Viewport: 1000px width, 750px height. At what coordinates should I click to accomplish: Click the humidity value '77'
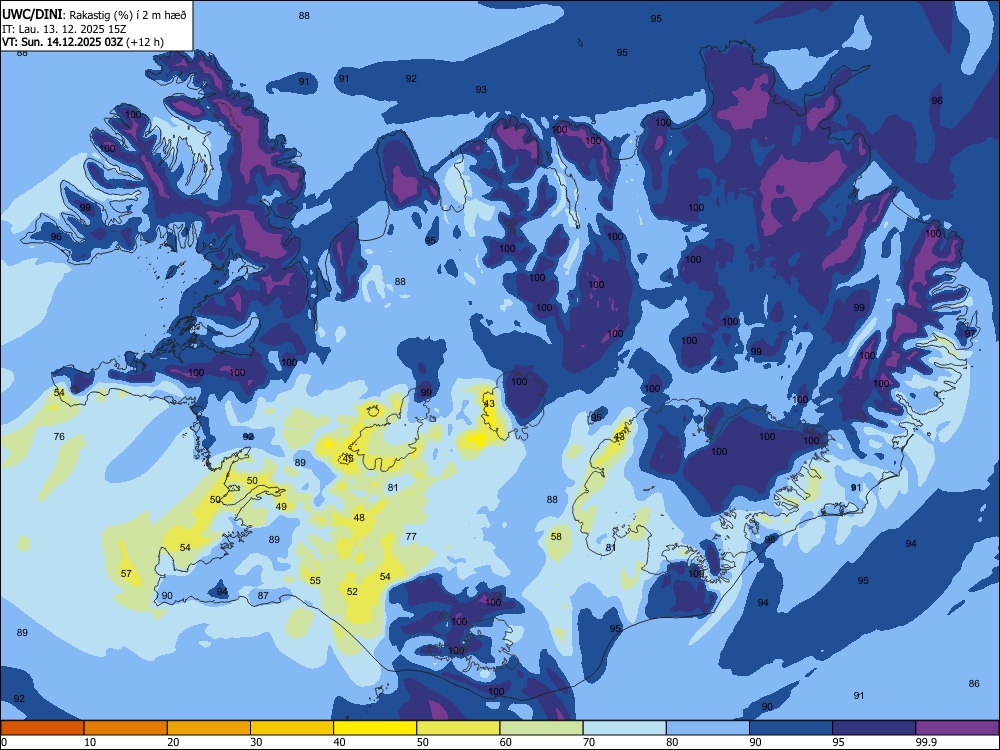[411, 536]
